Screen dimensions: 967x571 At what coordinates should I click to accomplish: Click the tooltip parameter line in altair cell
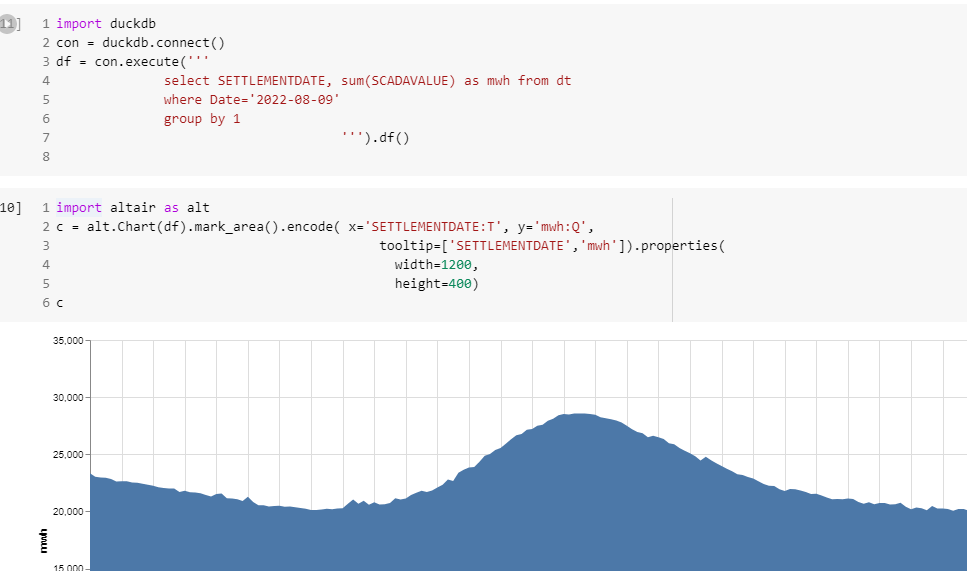click(550, 246)
